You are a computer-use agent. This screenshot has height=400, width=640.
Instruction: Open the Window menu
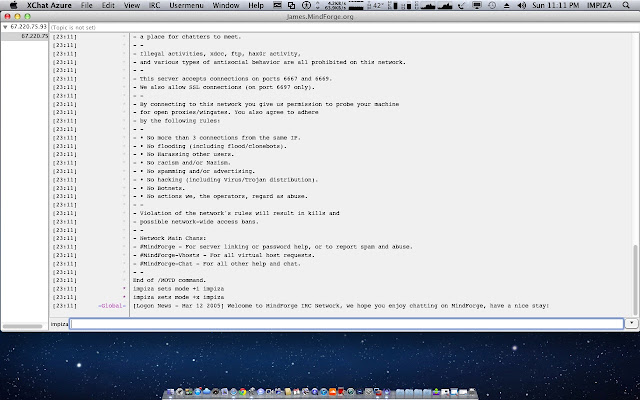(x=226, y=5)
